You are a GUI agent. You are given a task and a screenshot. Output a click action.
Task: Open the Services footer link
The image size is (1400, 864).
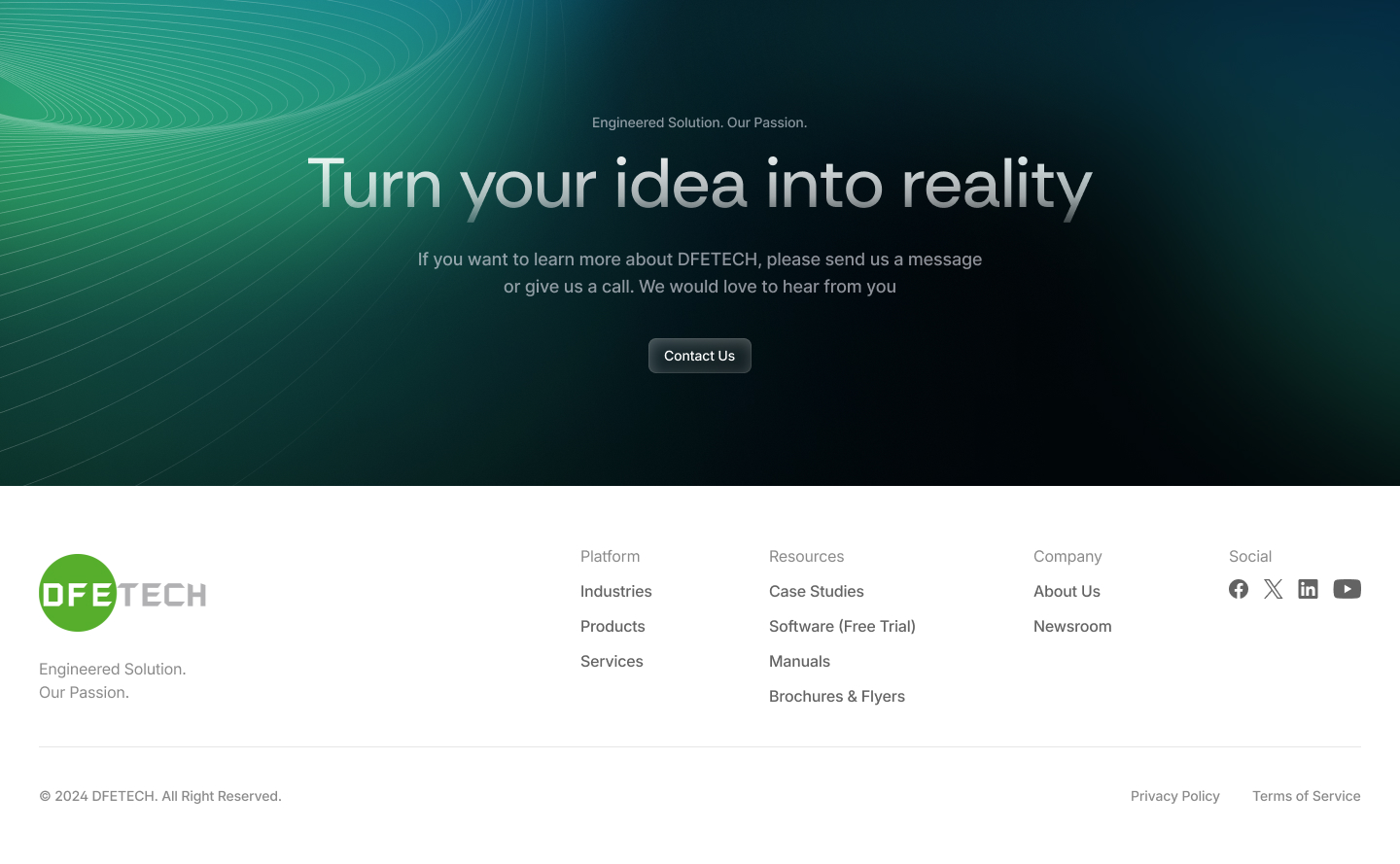(612, 661)
